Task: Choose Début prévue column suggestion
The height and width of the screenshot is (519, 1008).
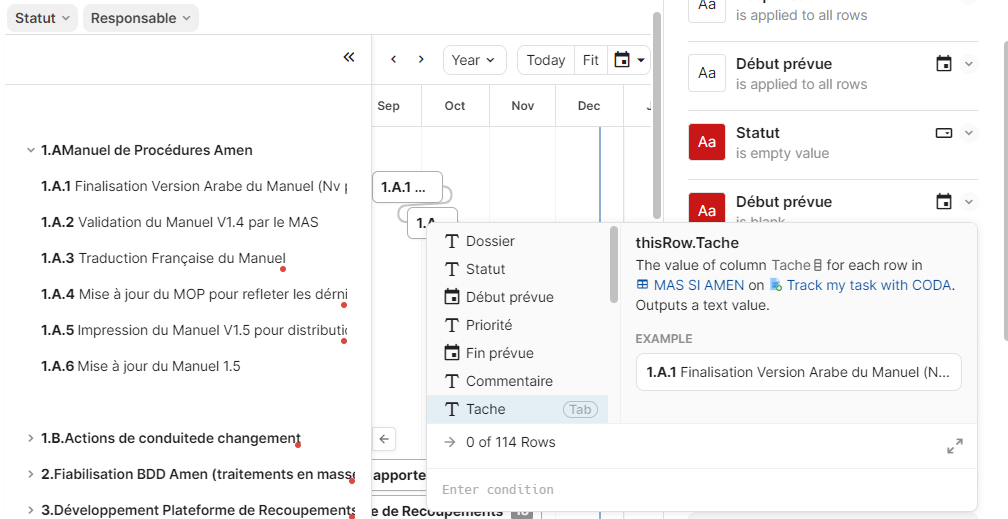Action: coord(518,297)
